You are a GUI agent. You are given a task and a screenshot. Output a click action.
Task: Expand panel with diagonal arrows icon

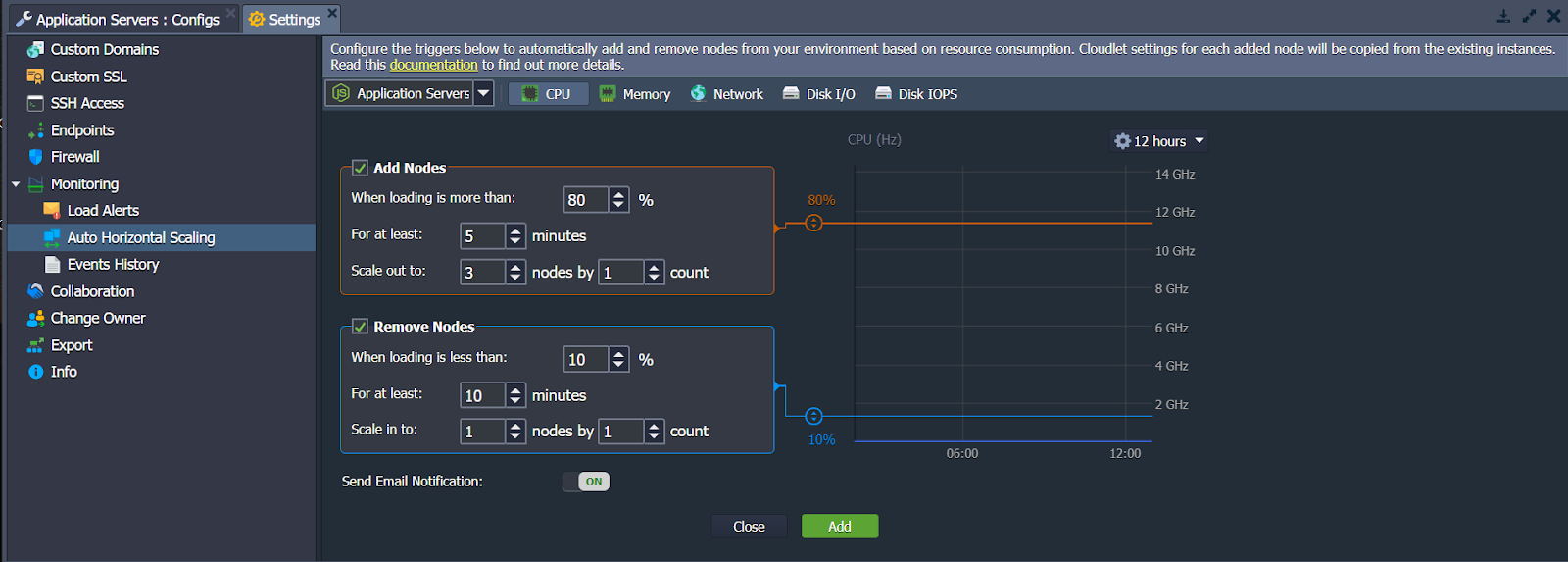[1529, 16]
